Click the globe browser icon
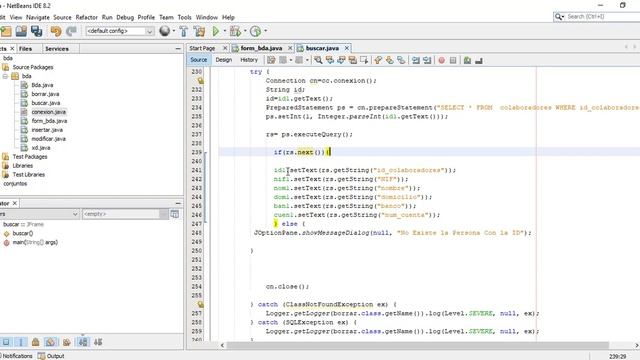640x360 pixels. [164, 31]
